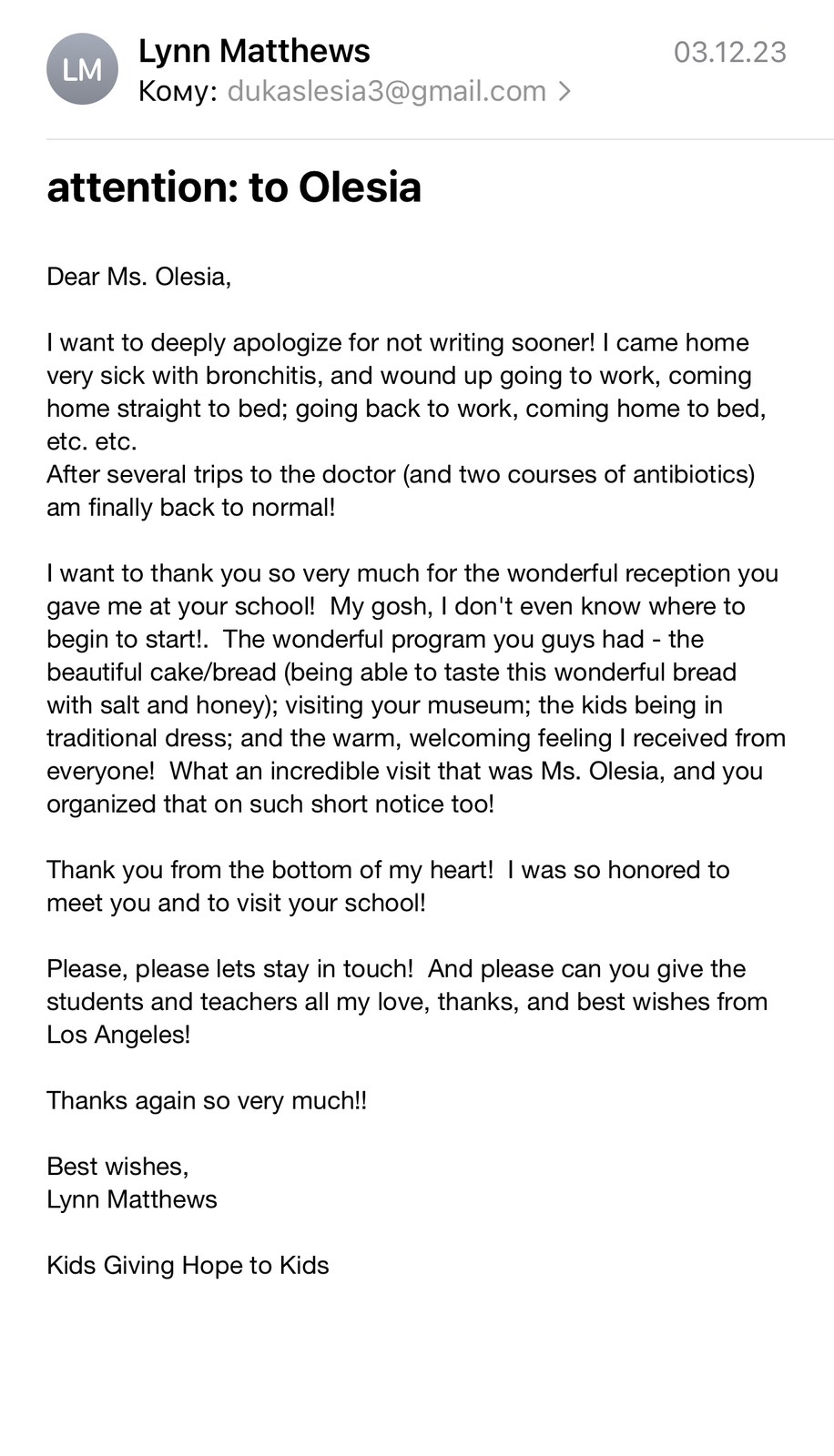The image size is (834, 1456).
Task: Expand recipient details with the chevron arrow
Action: tap(565, 91)
